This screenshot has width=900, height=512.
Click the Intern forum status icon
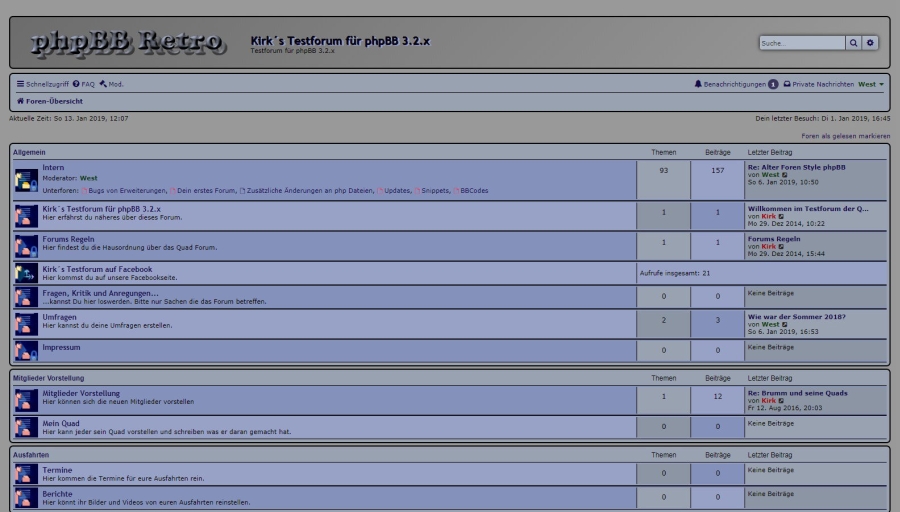[26, 180]
